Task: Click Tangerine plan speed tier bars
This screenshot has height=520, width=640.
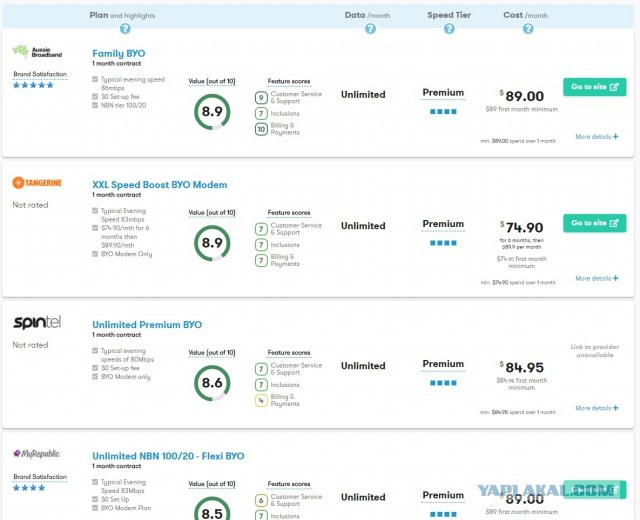Action: 443,243
